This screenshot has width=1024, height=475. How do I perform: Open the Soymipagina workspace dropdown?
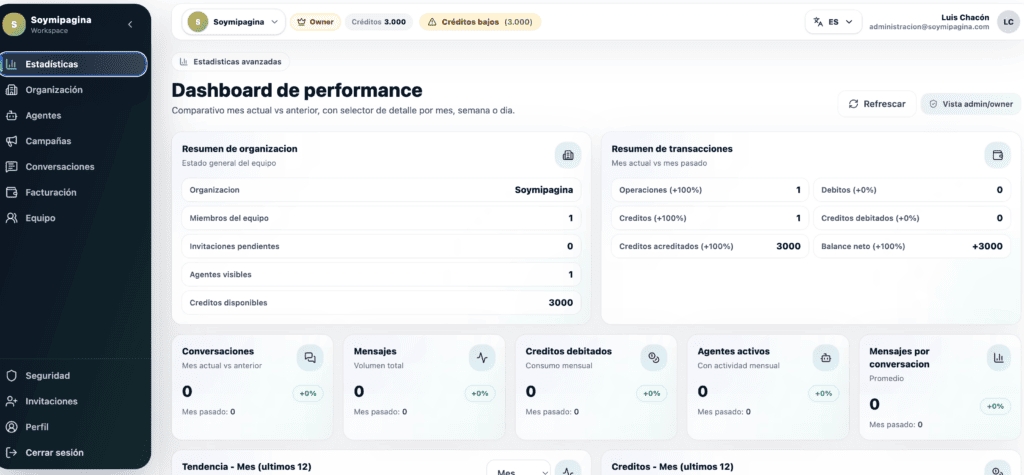point(234,21)
